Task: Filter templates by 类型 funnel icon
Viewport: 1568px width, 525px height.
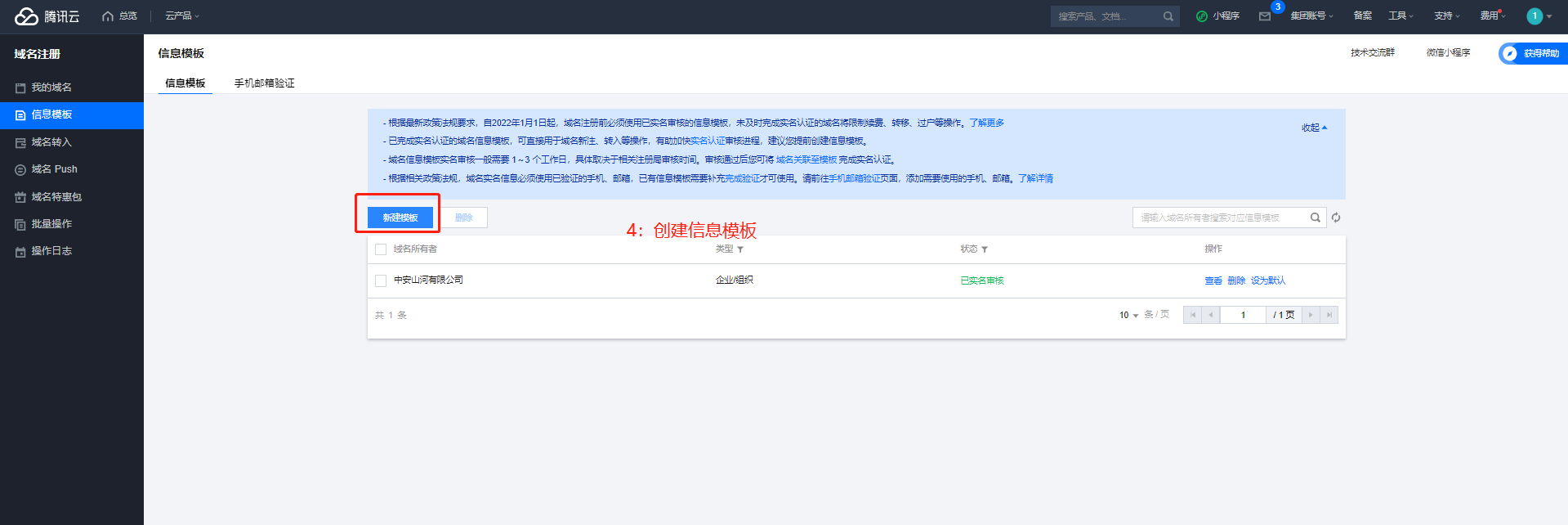Action: tap(740, 249)
